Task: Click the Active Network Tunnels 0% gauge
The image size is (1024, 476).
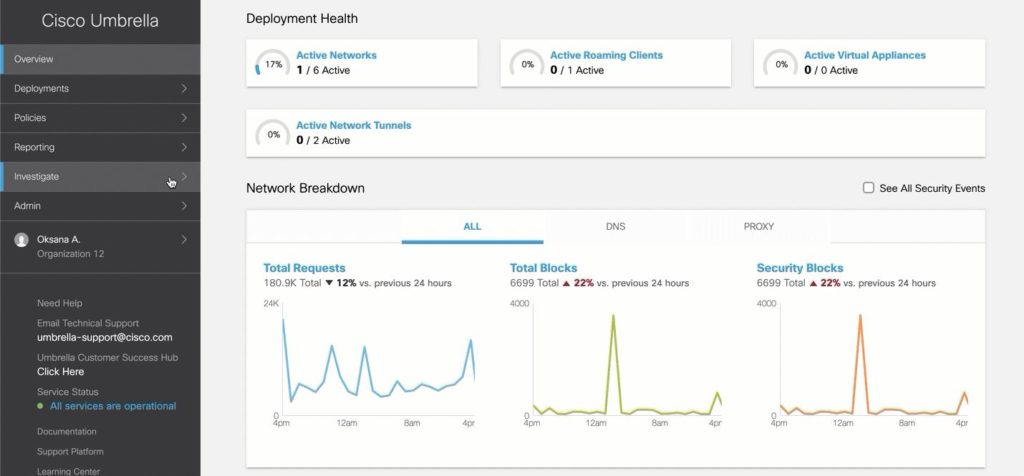Action: [273, 135]
